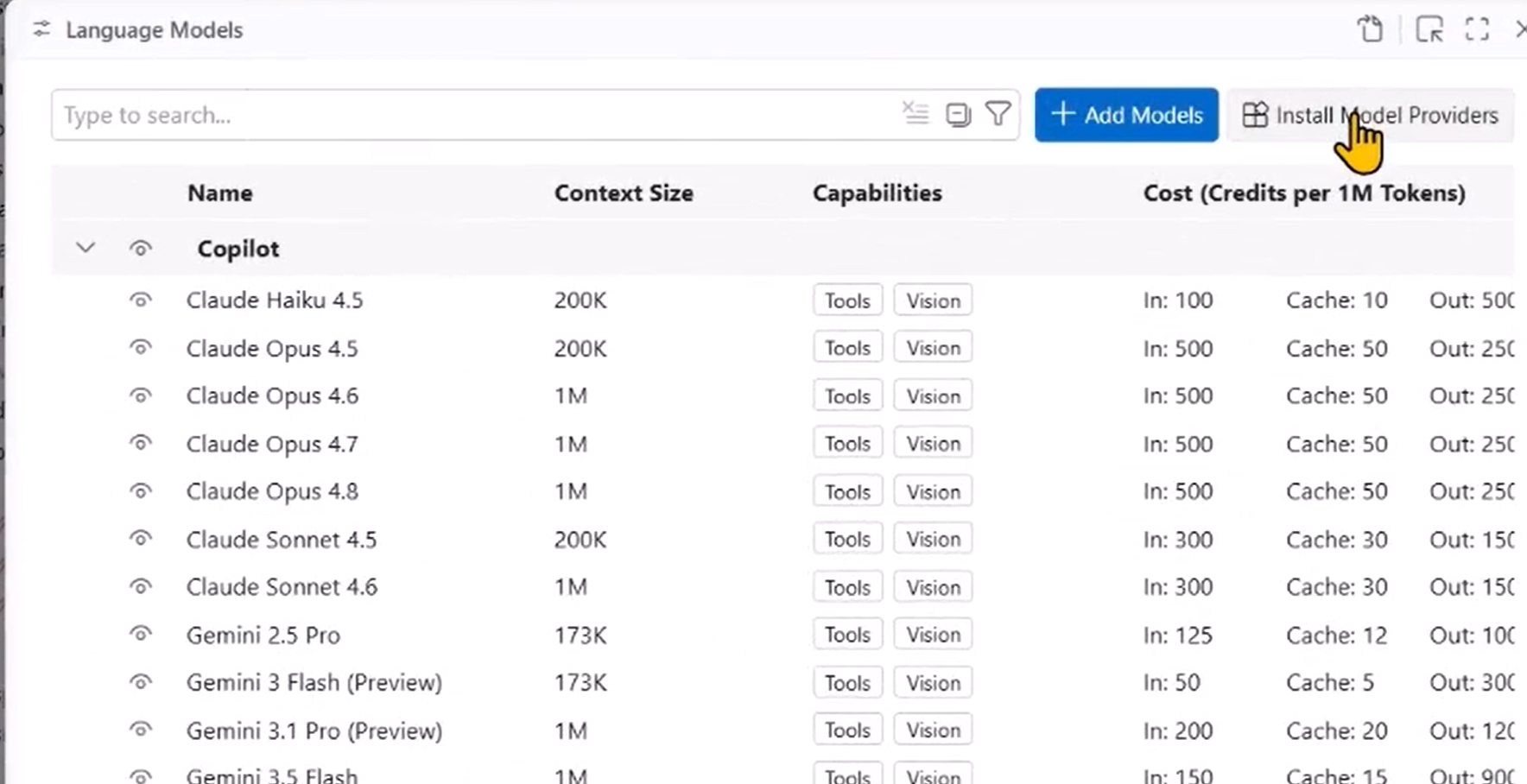Click the Capabilities column header
The width and height of the screenshot is (1527, 784).
click(x=877, y=193)
